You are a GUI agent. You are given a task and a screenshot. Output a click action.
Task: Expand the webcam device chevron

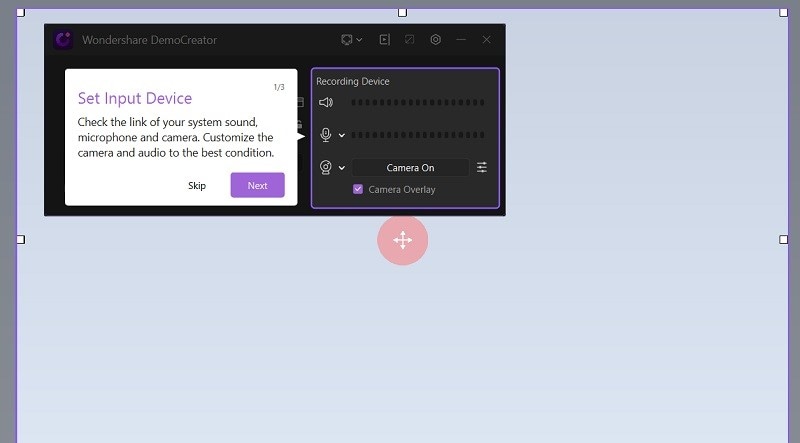pyautogui.click(x=342, y=167)
